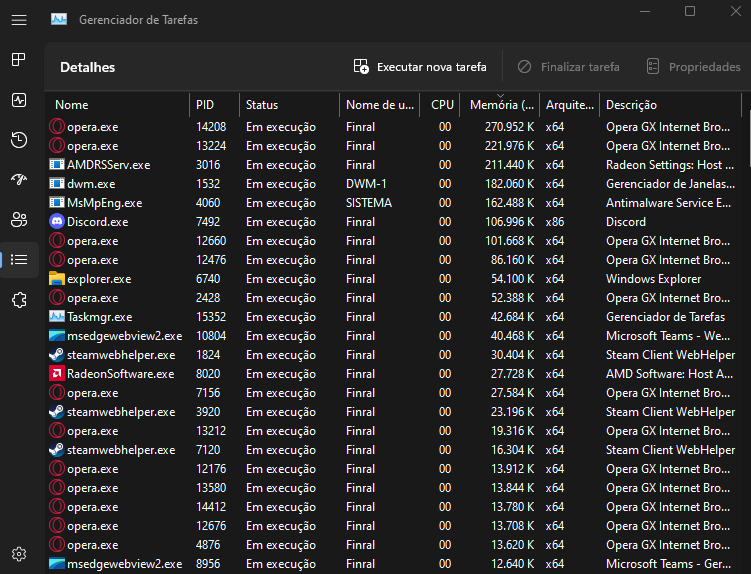
Task: Click the 270.952 K memory value
Action: (509, 126)
